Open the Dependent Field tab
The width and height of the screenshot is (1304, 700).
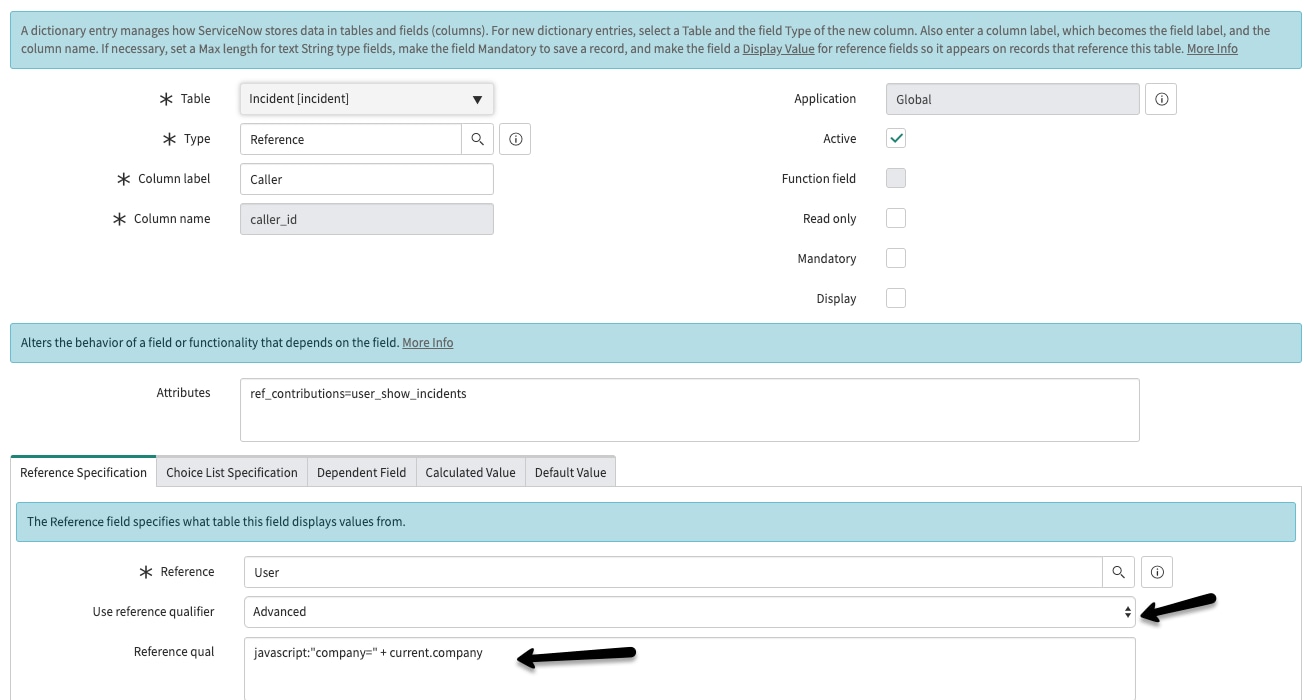[361, 471]
